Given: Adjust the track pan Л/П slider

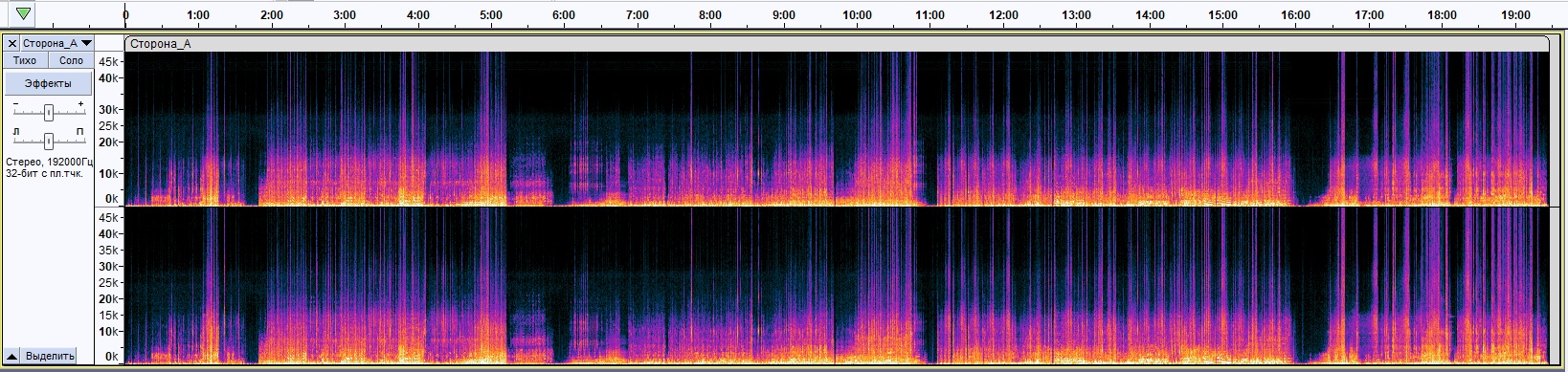Looking at the screenshot, I should pos(49,141).
